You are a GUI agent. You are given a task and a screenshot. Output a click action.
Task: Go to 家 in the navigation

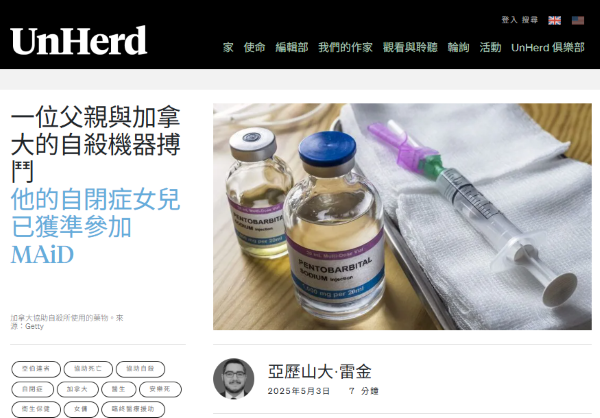[x=228, y=47]
